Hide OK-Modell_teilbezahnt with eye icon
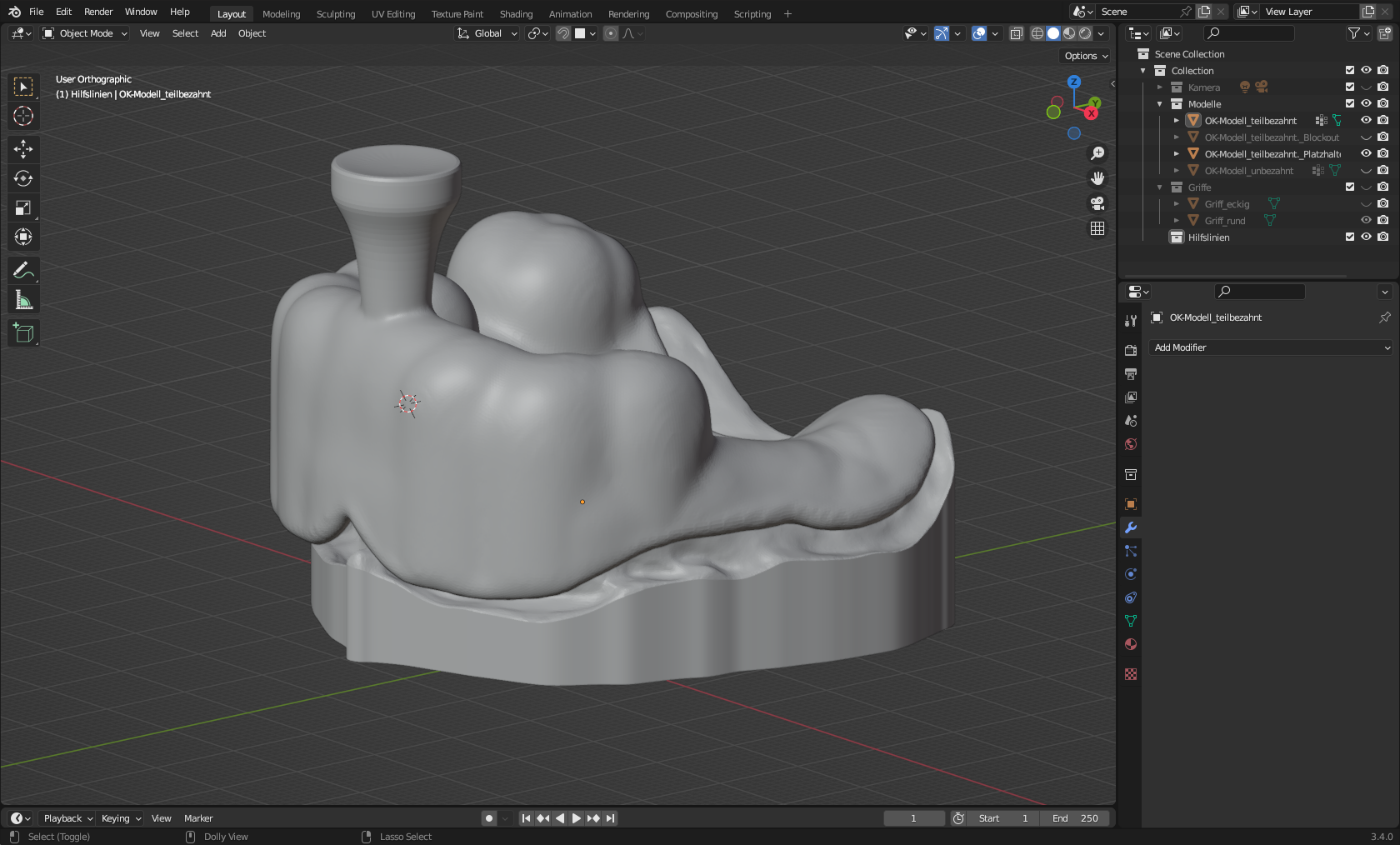This screenshot has width=1400, height=845. click(x=1366, y=120)
